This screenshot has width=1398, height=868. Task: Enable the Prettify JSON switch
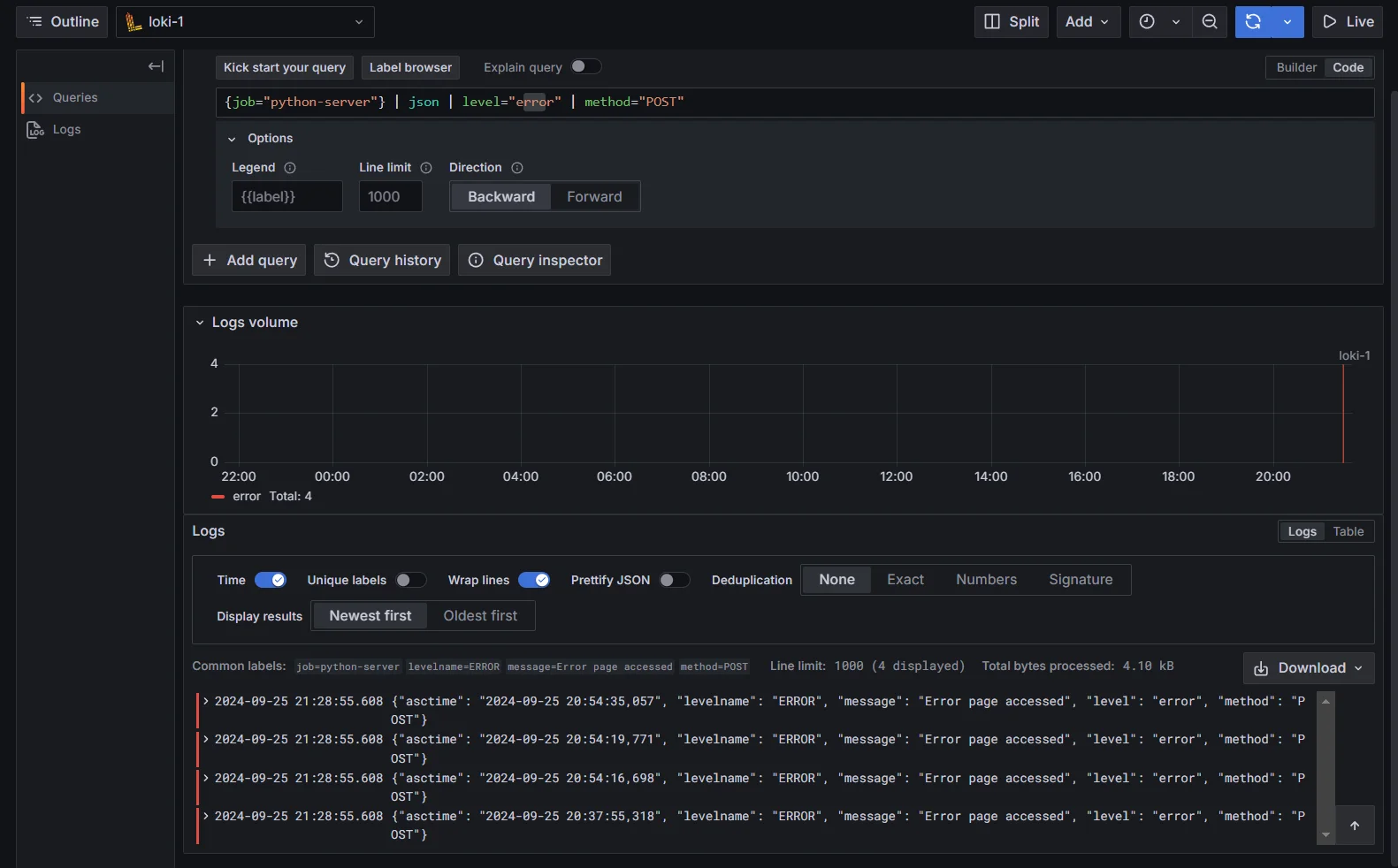click(675, 580)
